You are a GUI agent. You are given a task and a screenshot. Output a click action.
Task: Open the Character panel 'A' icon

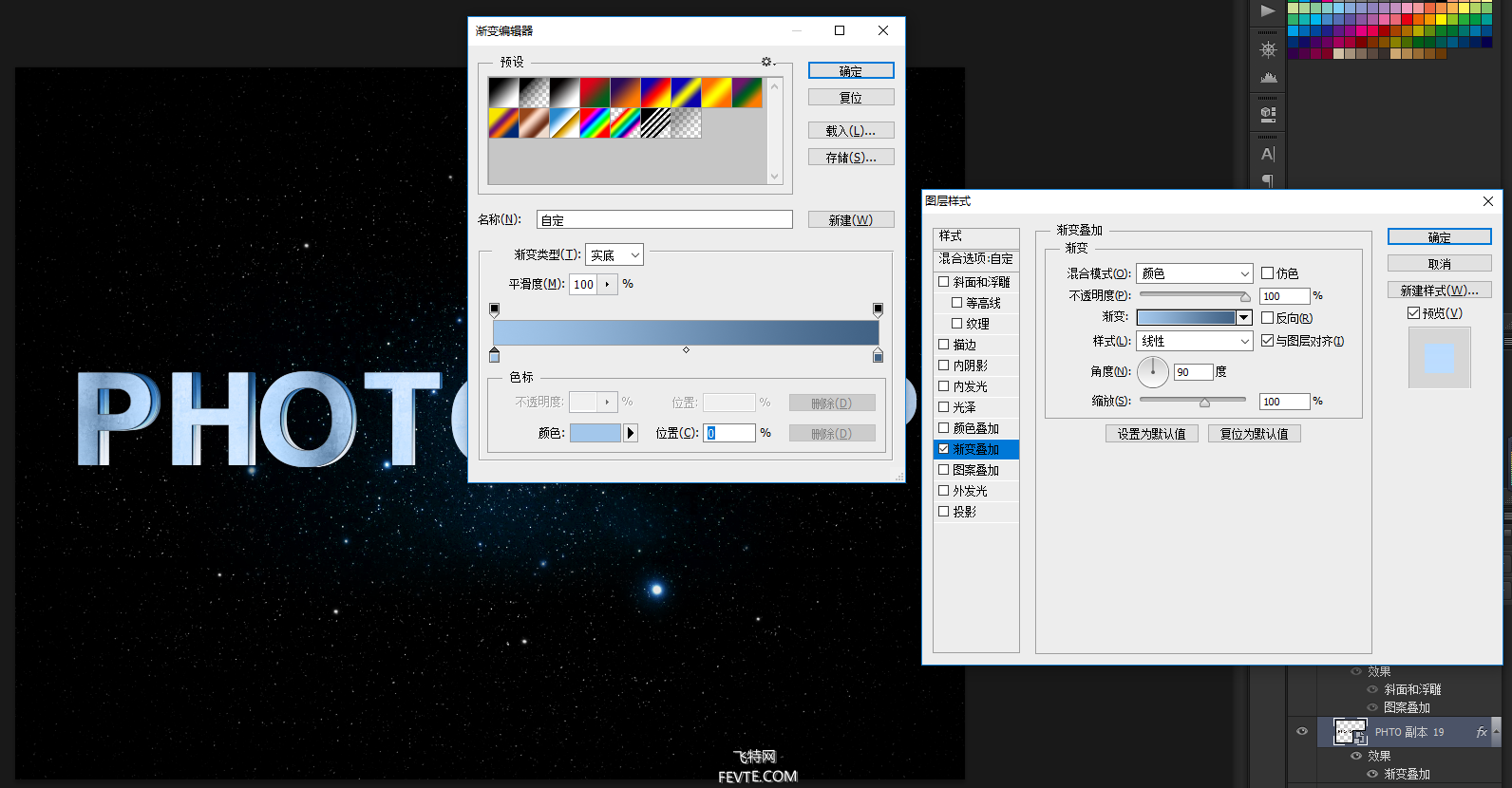[1268, 154]
